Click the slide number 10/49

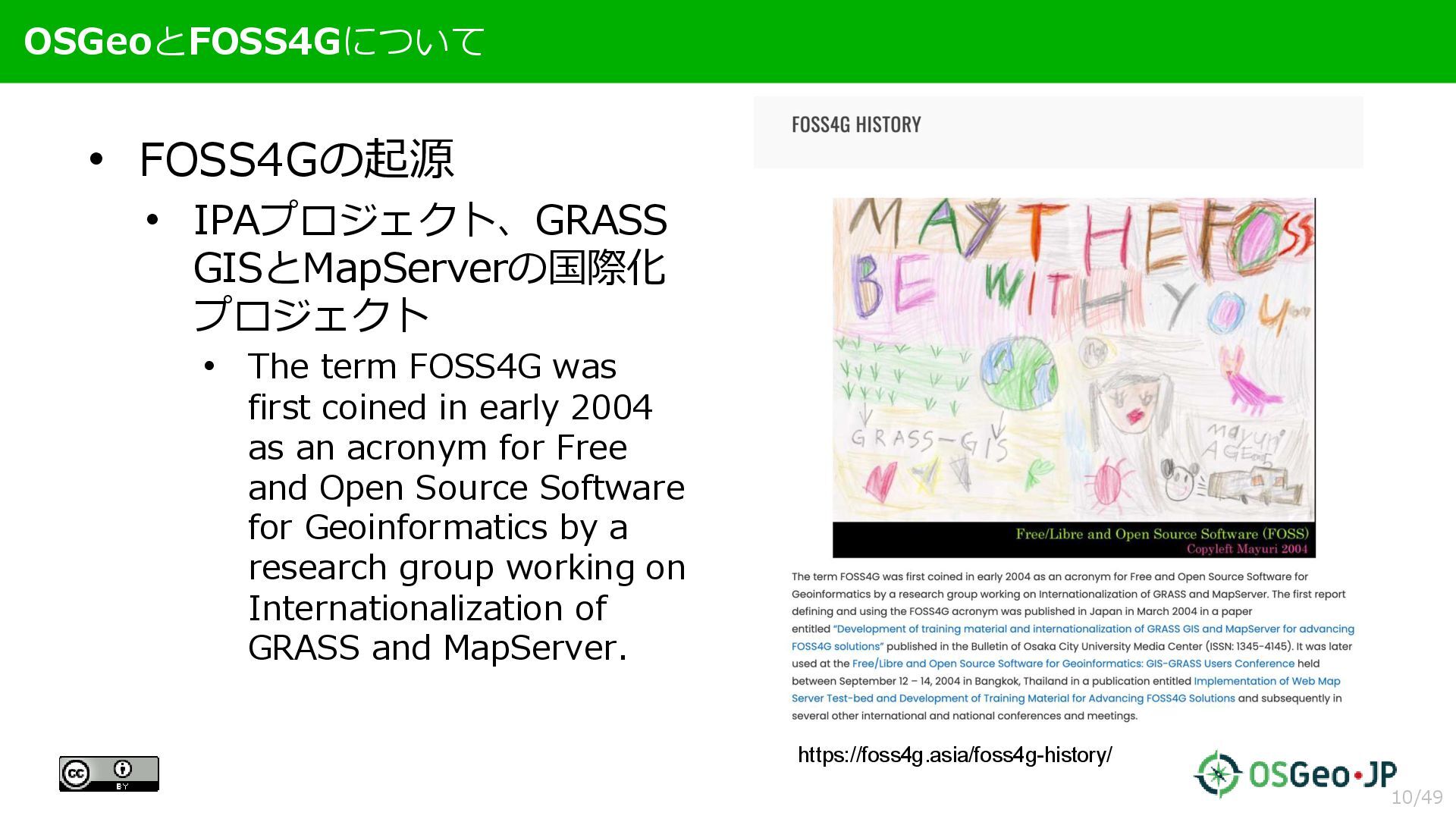tap(1417, 798)
